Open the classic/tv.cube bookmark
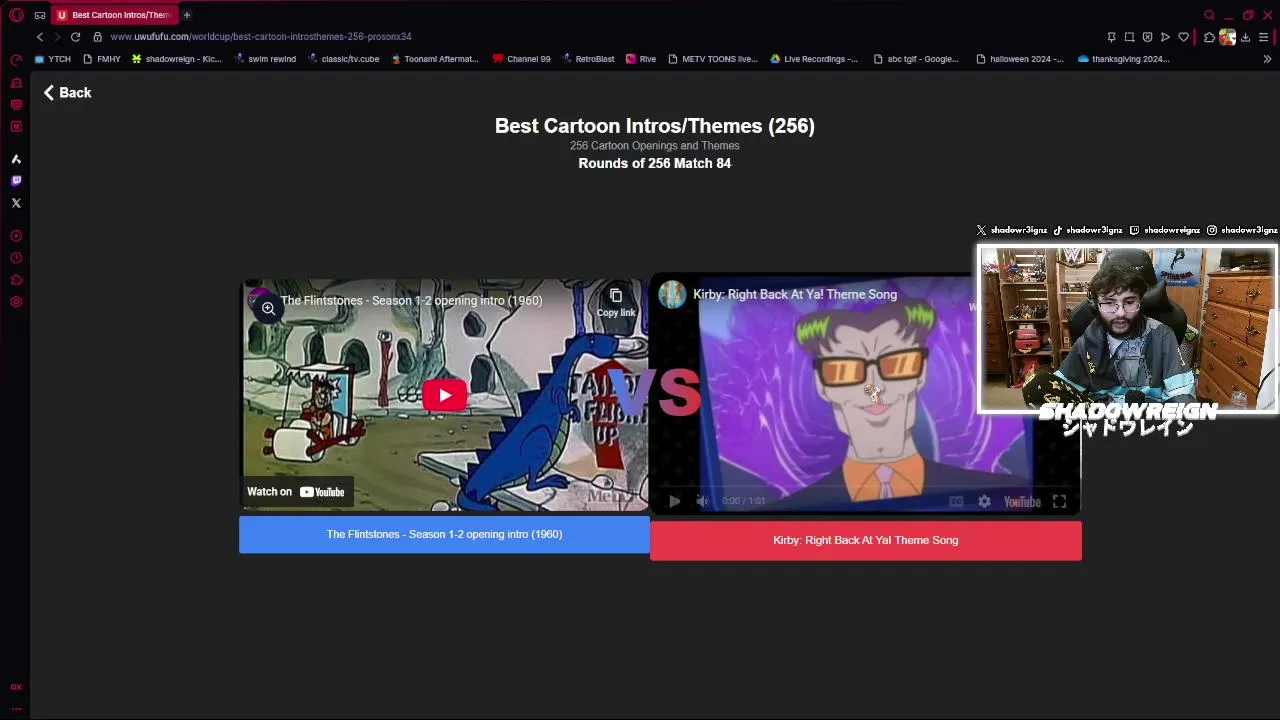The width and height of the screenshot is (1280, 720). point(344,59)
